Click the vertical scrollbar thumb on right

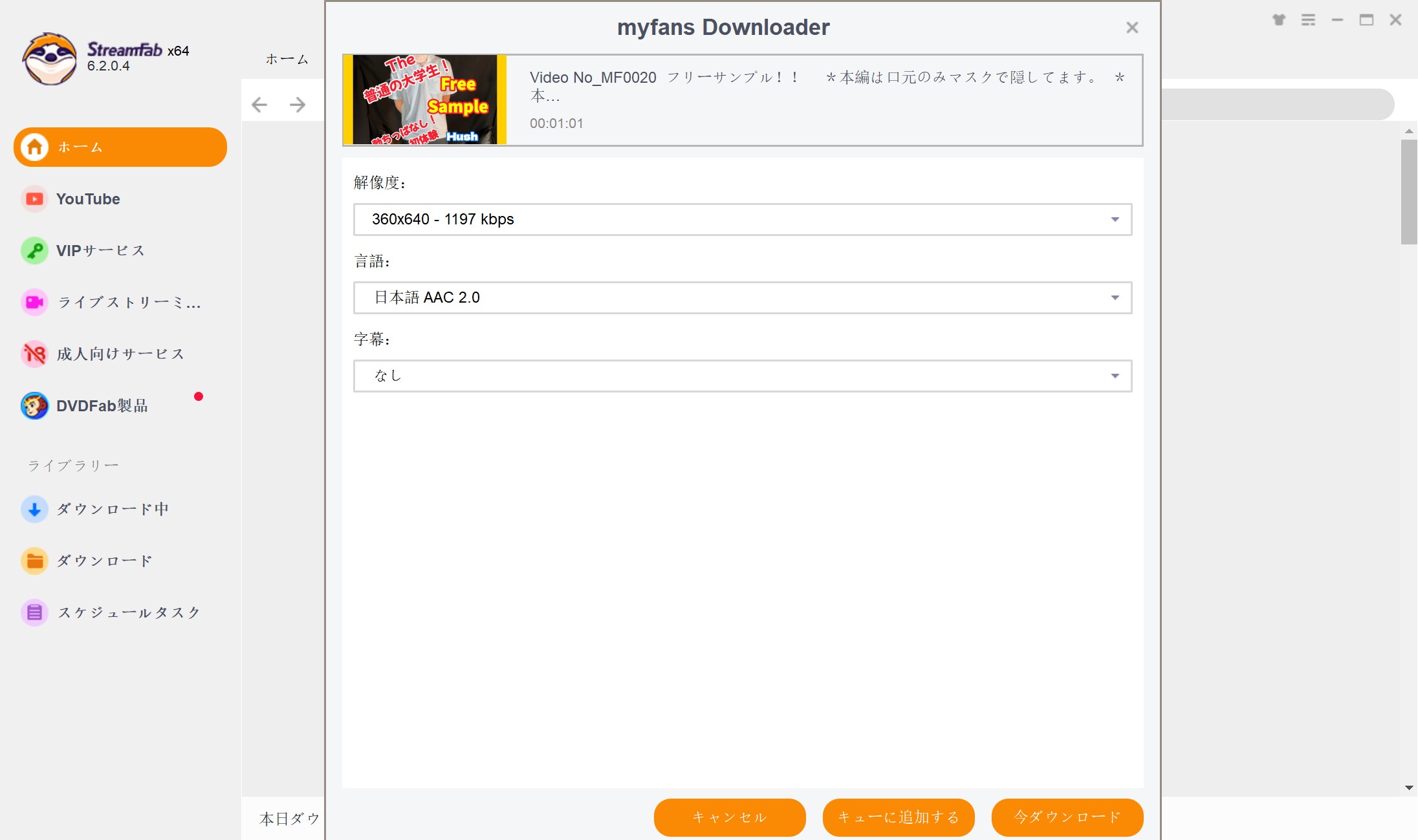tap(1409, 192)
